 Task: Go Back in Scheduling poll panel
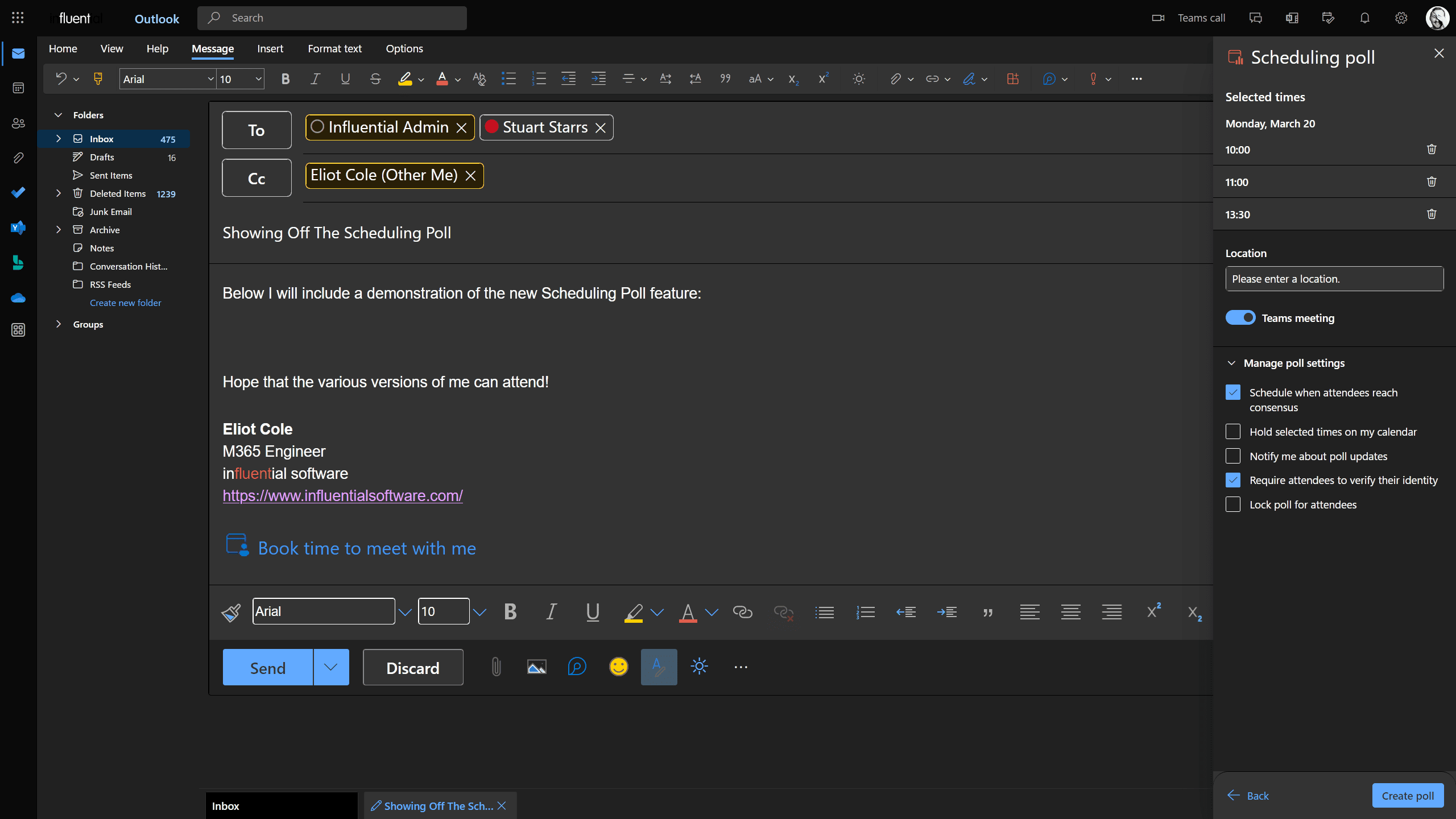tap(1248, 796)
